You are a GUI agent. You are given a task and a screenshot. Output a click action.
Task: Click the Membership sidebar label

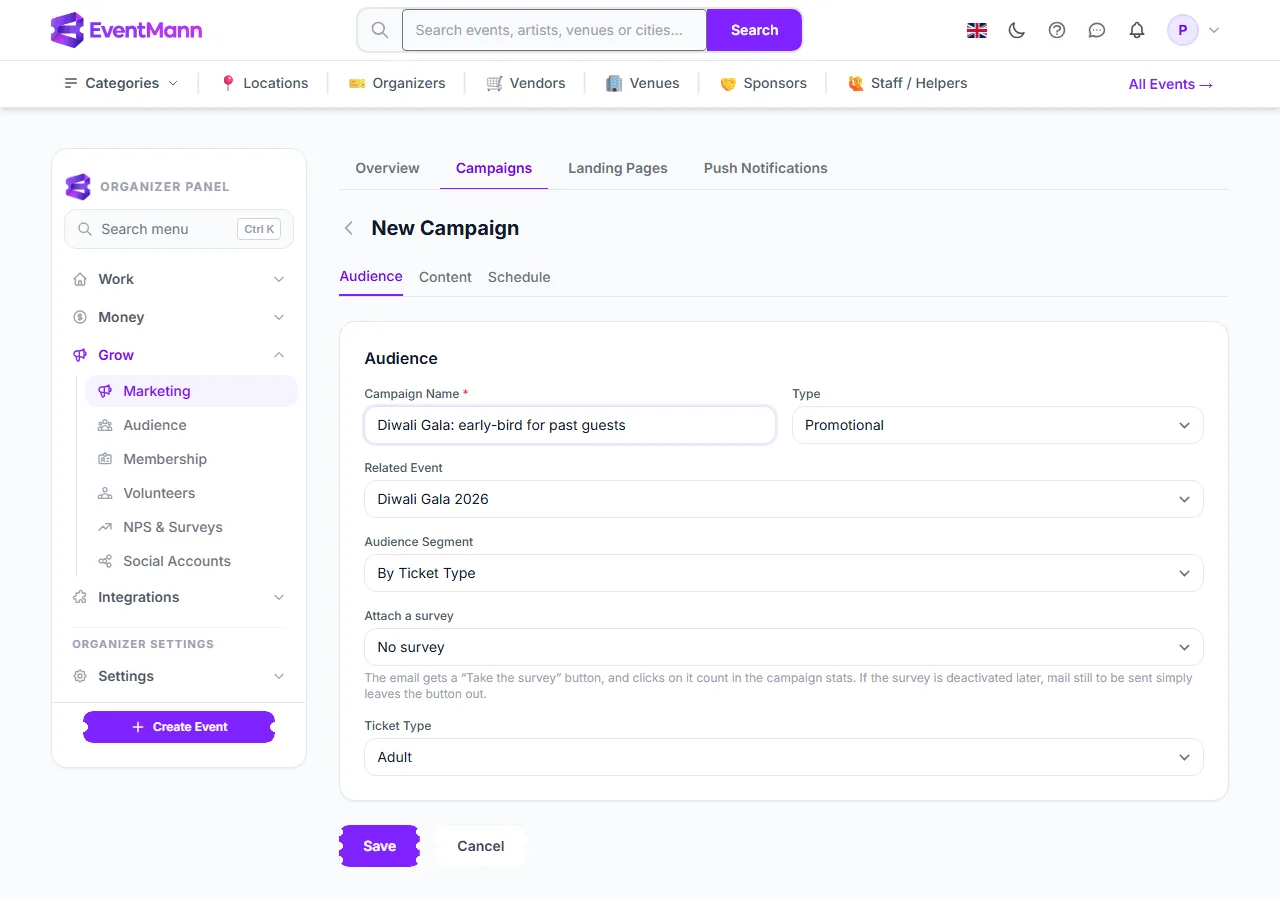click(x=165, y=459)
